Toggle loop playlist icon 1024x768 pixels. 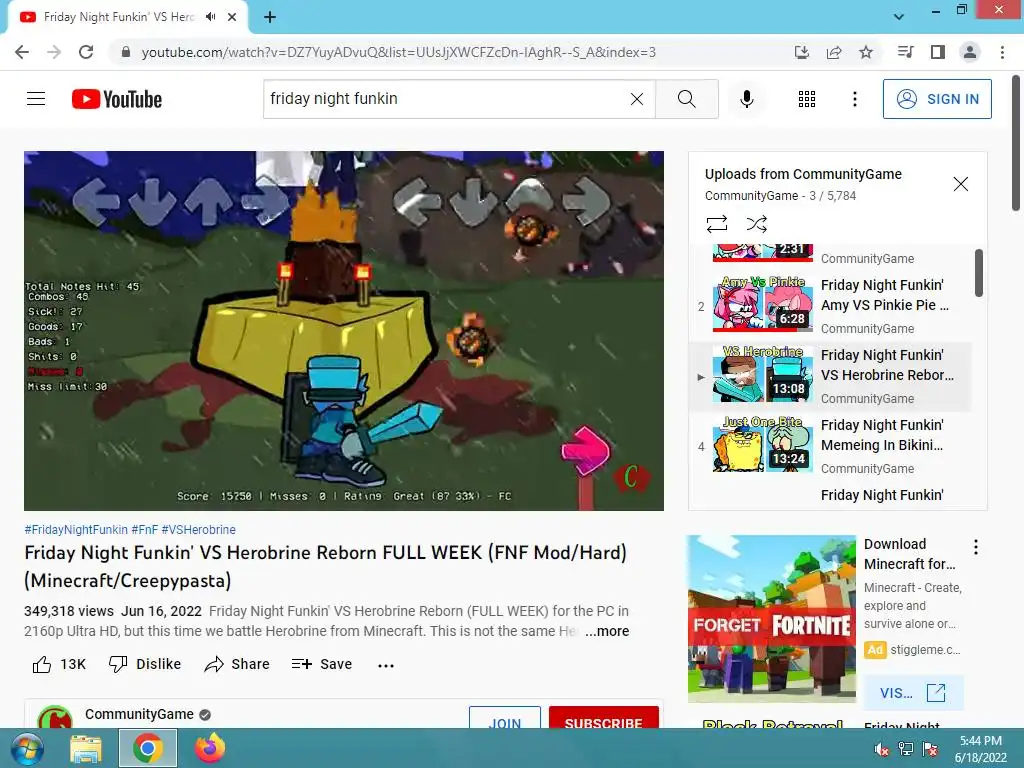716,224
